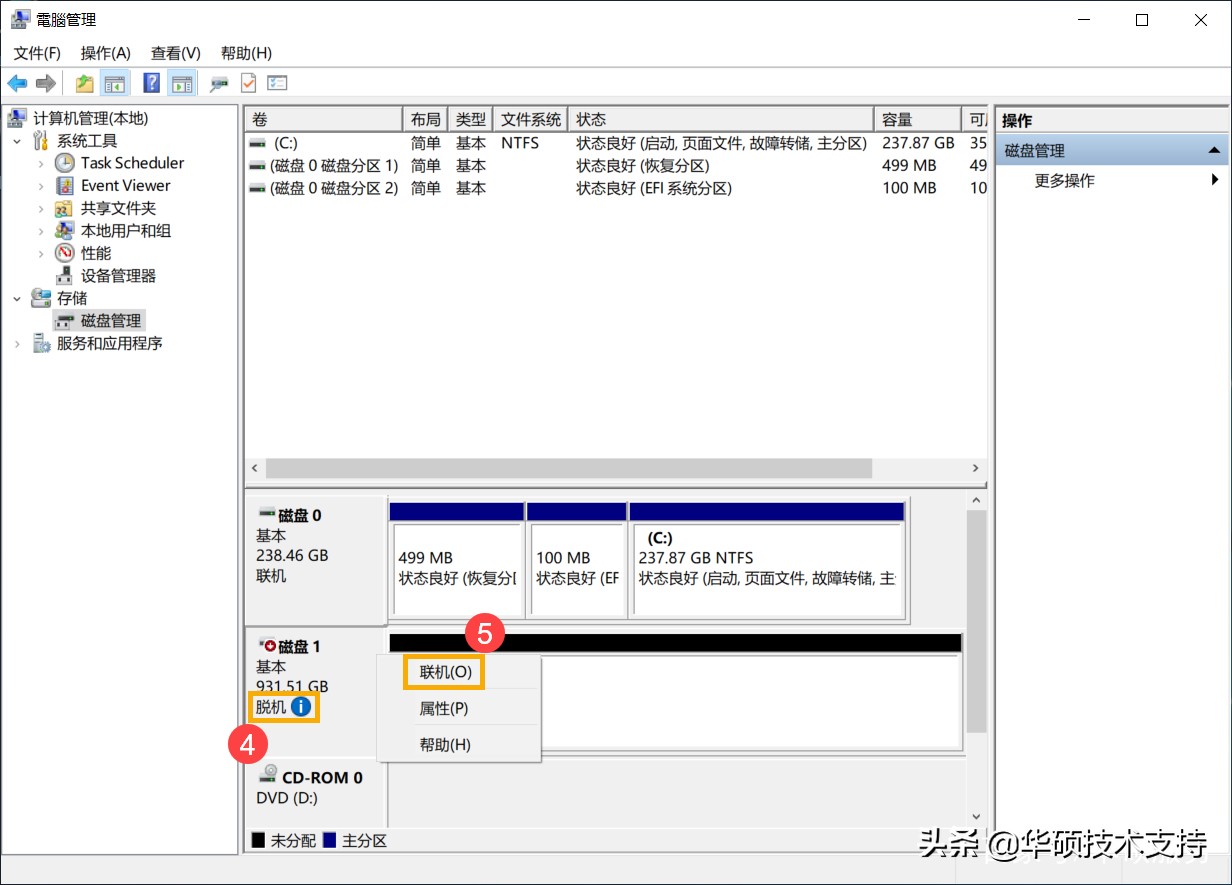The image size is (1232, 885).
Task: Collapse the 系统工具 tree node
Action: (x=18, y=140)
